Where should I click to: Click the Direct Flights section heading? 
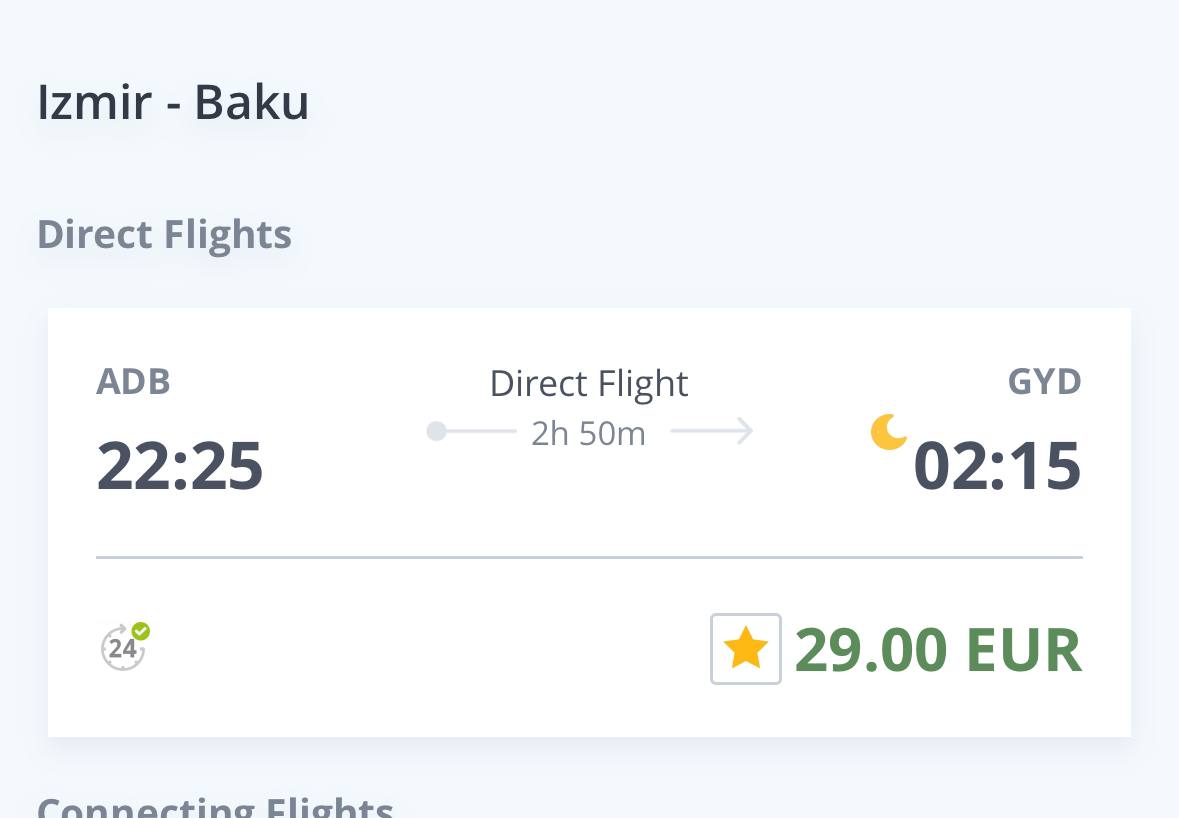pos(164,235)
